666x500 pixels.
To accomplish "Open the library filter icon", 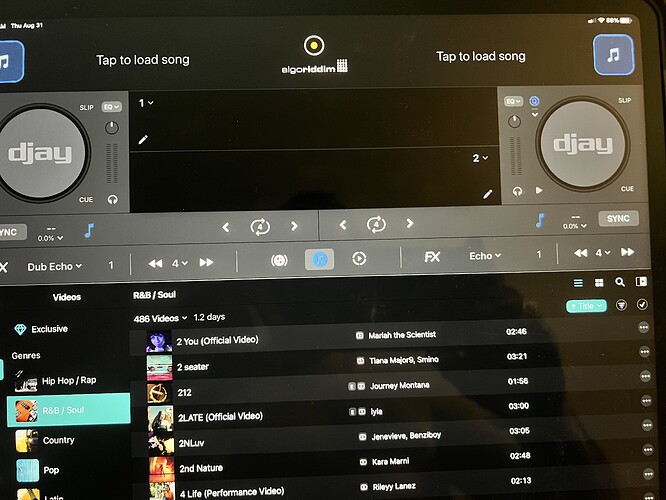I will [621, 305].
